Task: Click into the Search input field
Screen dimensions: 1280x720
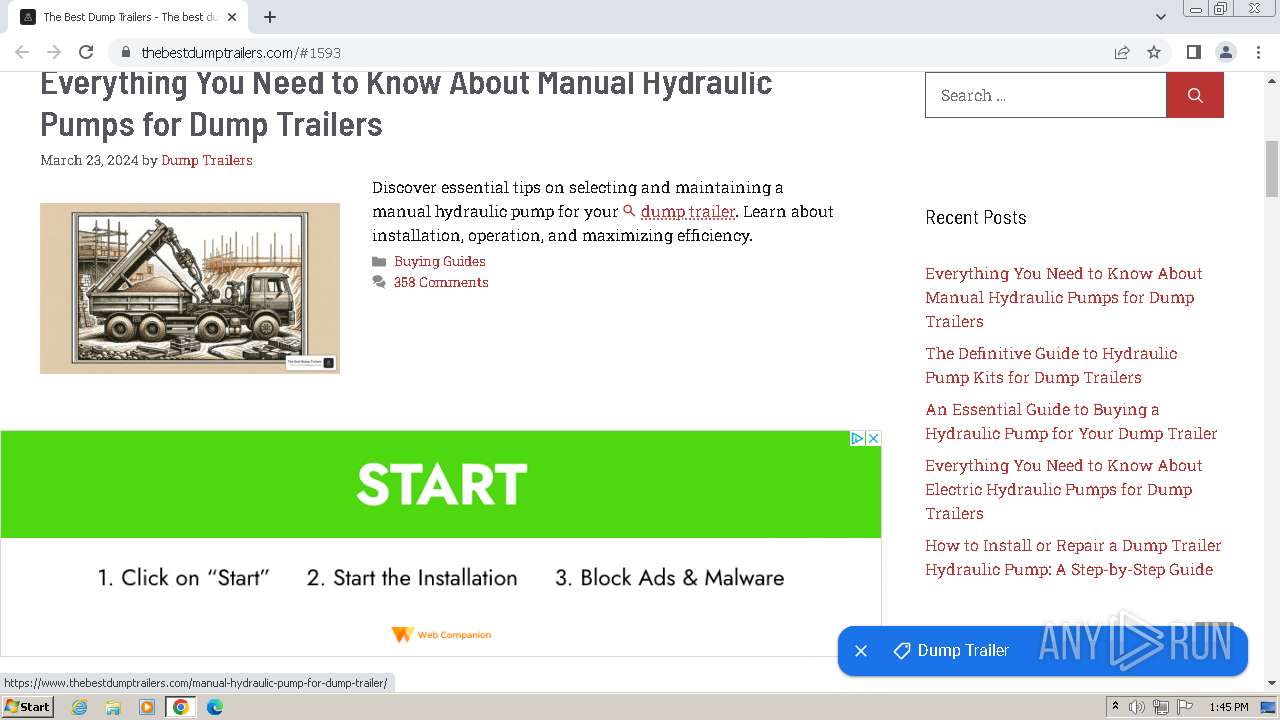Action: tap(1045, 96)
